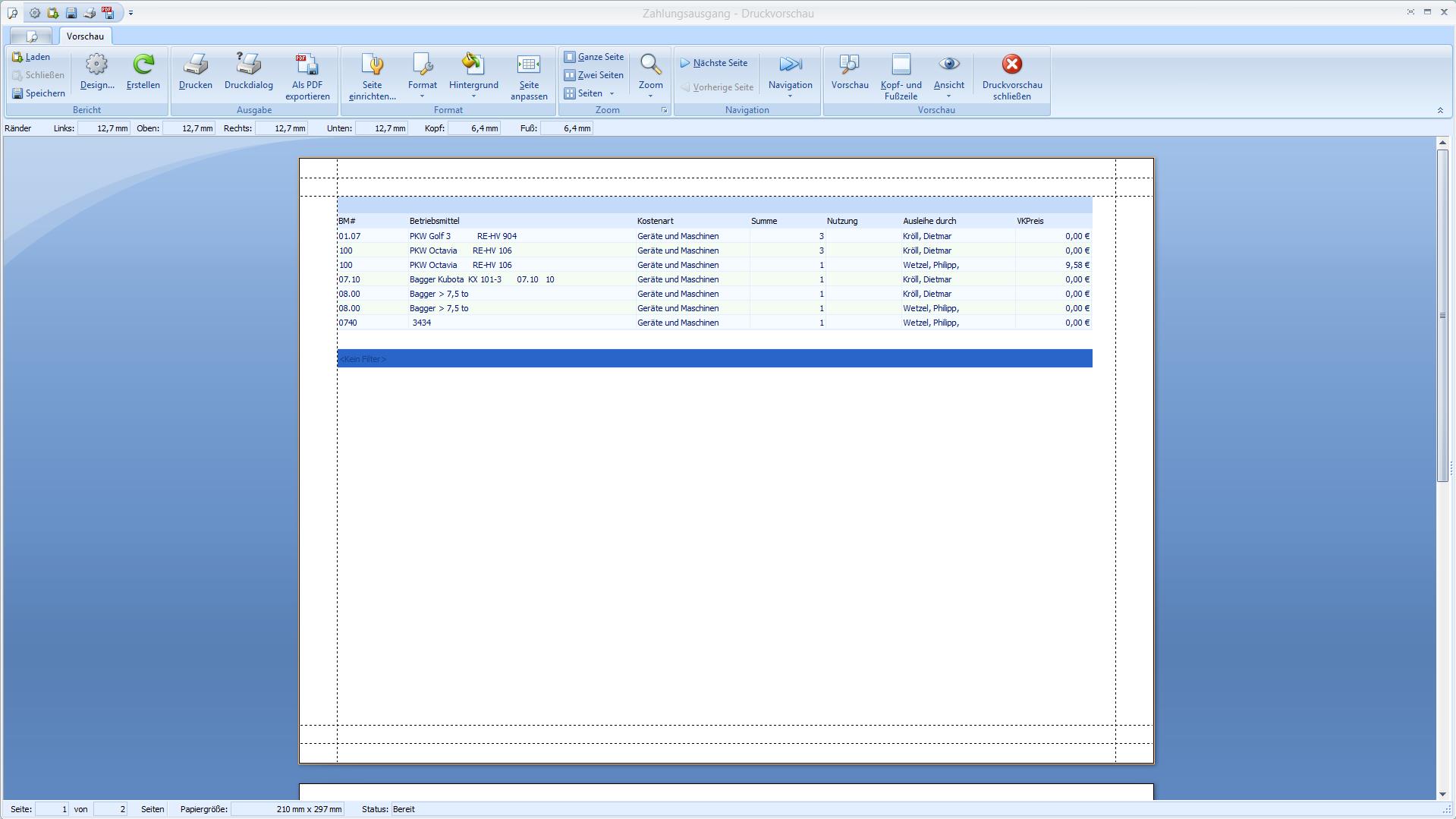Click the Vorherige Seite button
The width and height of the screenshot is (1456, 819).
tap(717, 87)
